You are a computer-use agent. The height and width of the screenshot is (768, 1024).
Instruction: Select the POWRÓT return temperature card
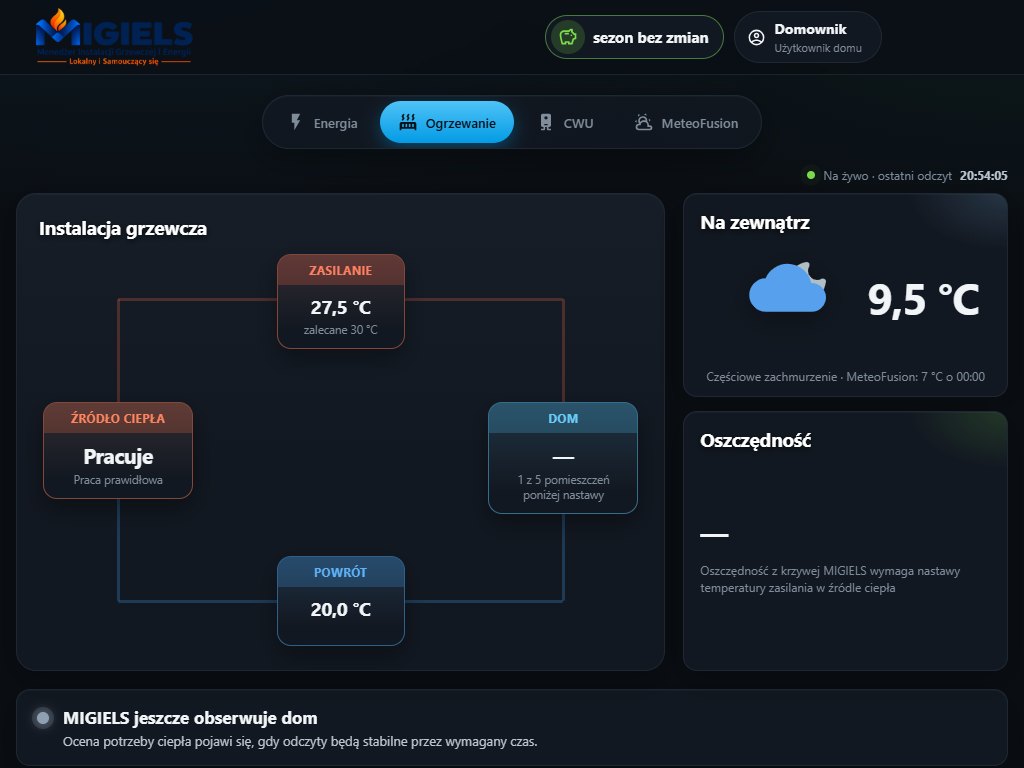pyautogui.click(x=341, y=601)
